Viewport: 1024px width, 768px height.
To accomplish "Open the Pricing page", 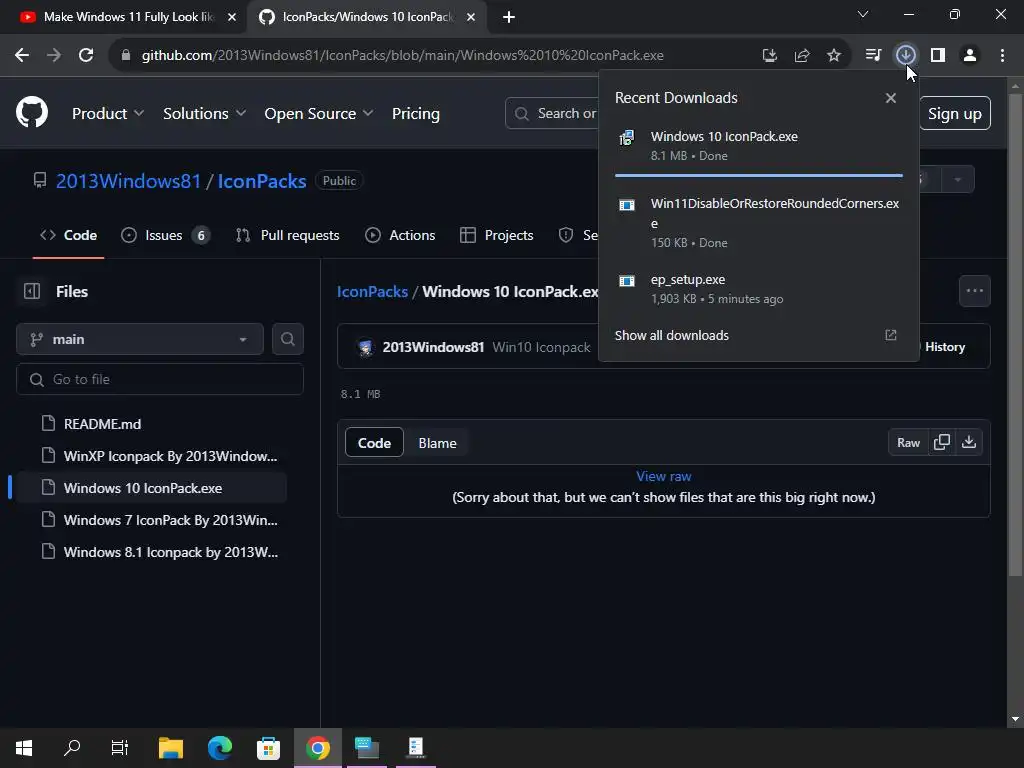I will pos(415,114).
